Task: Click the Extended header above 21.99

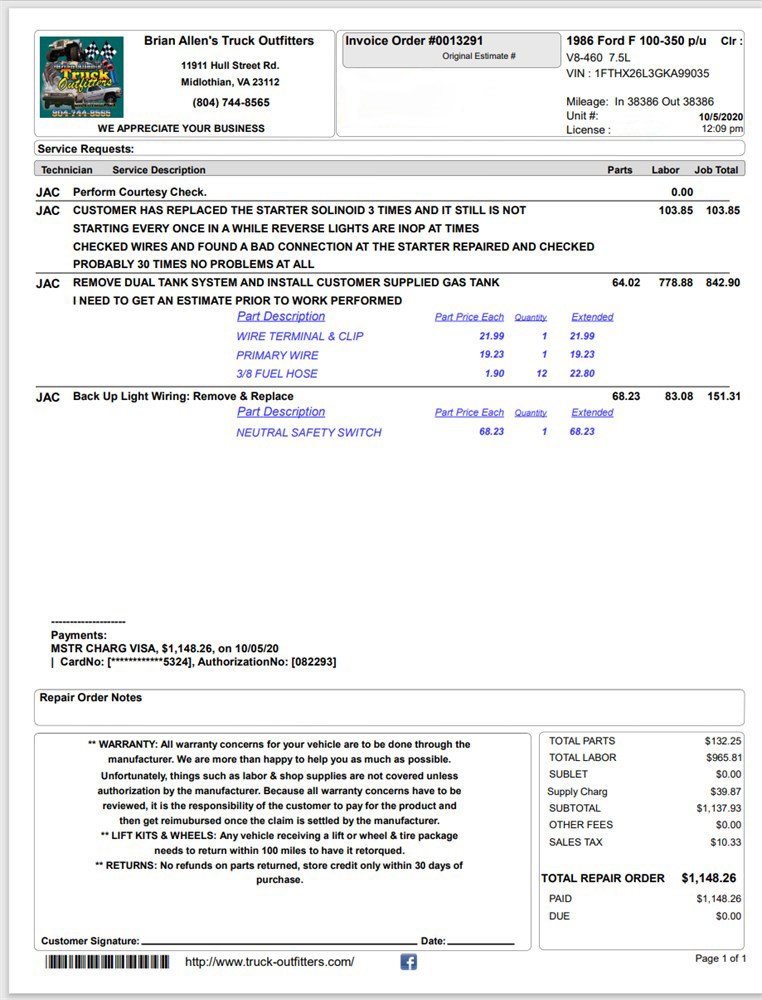Action: (592, 317)
